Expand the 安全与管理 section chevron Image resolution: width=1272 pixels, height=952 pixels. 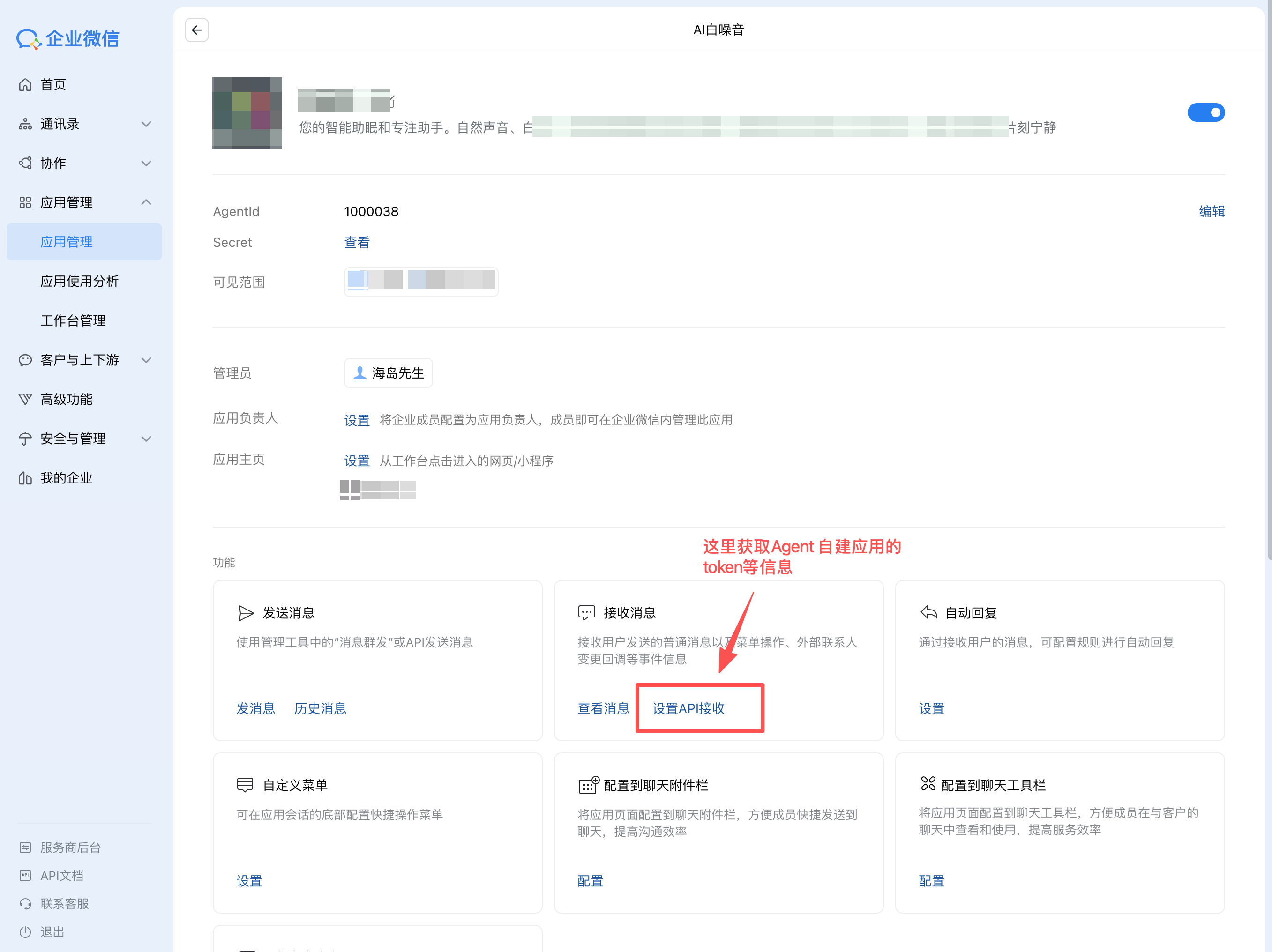(x=146, y=439)
